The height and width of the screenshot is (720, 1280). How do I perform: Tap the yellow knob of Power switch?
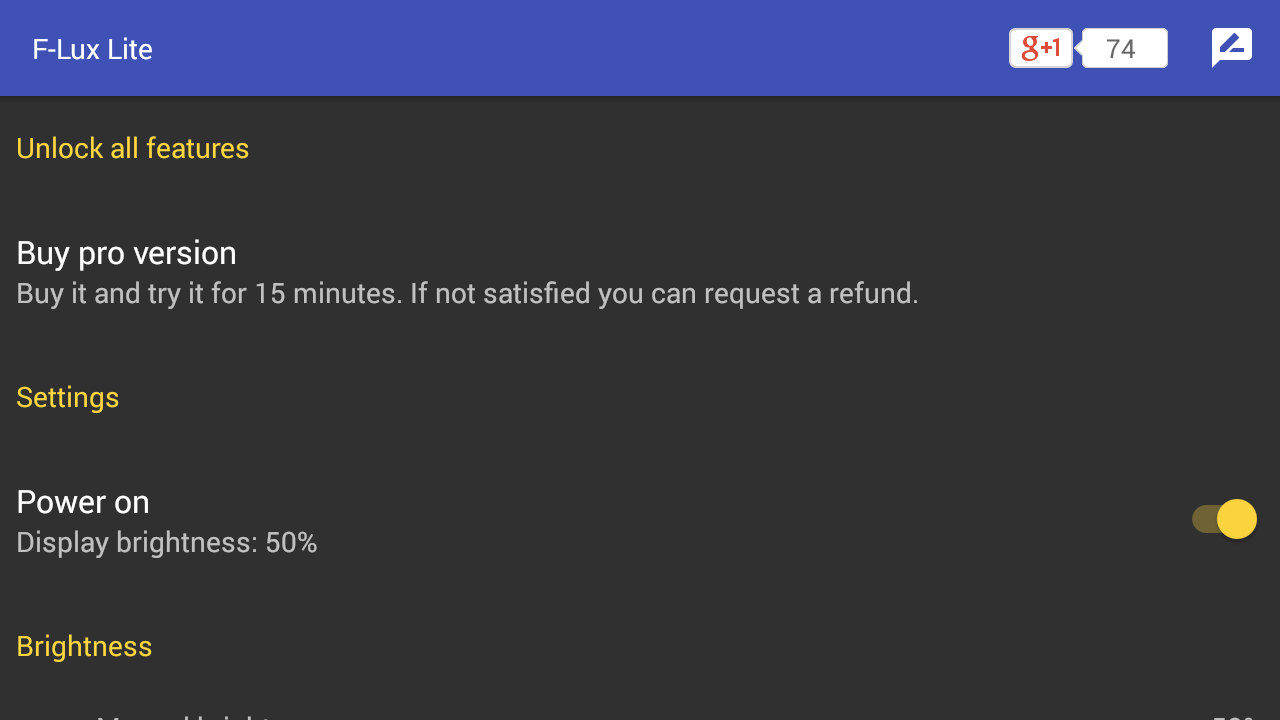(x=1237, y=519)
